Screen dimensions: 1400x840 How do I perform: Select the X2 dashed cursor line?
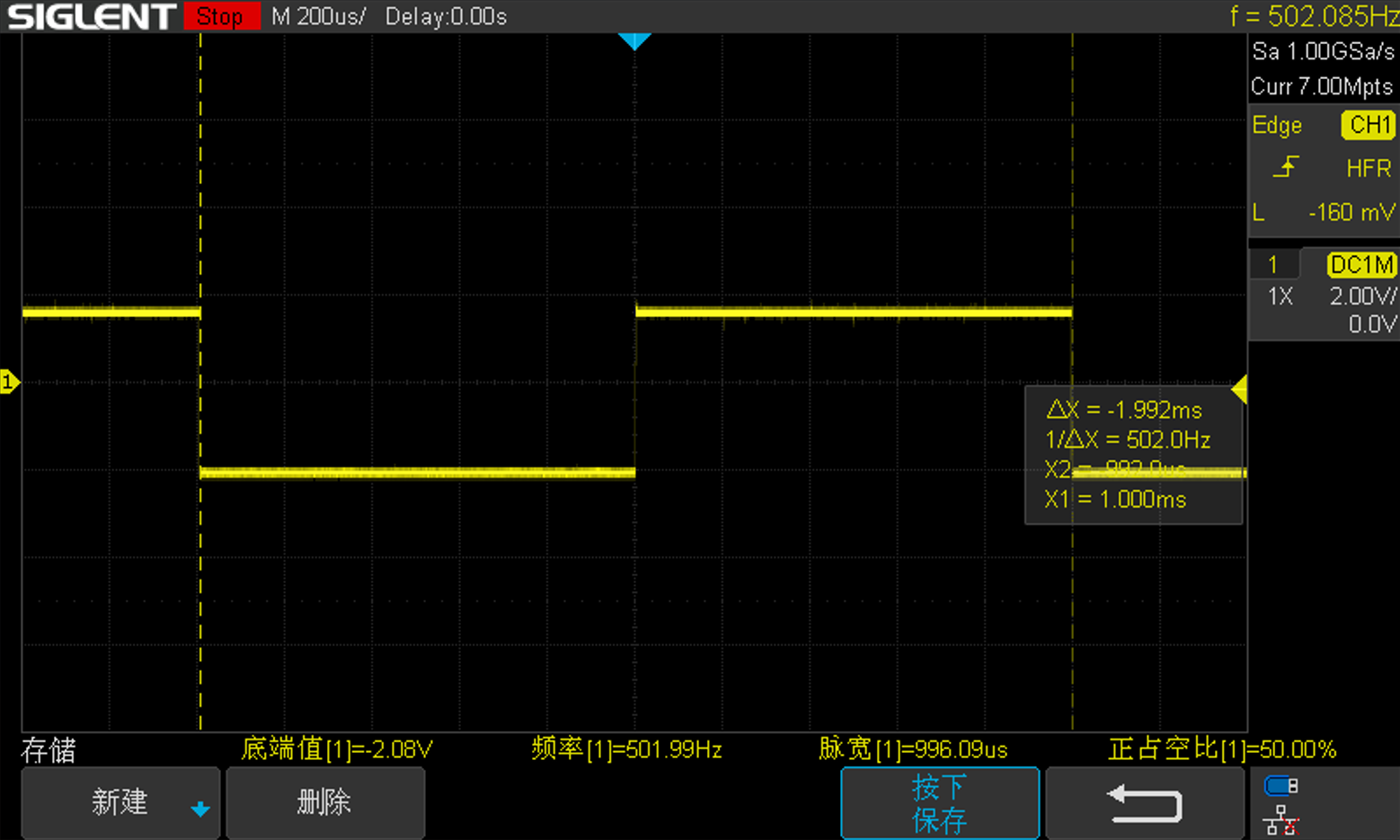click(200, 382)
